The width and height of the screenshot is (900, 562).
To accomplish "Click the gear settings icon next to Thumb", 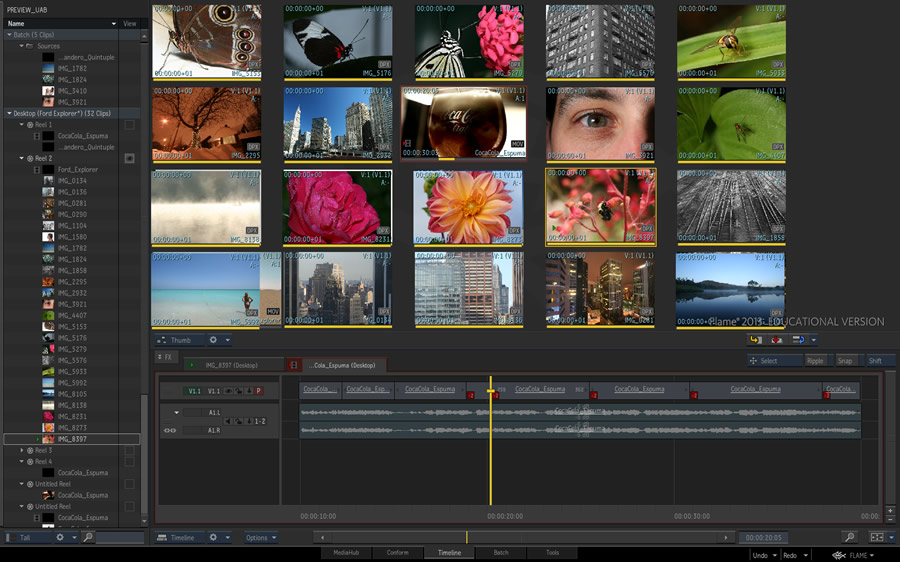I will (213, 340).
